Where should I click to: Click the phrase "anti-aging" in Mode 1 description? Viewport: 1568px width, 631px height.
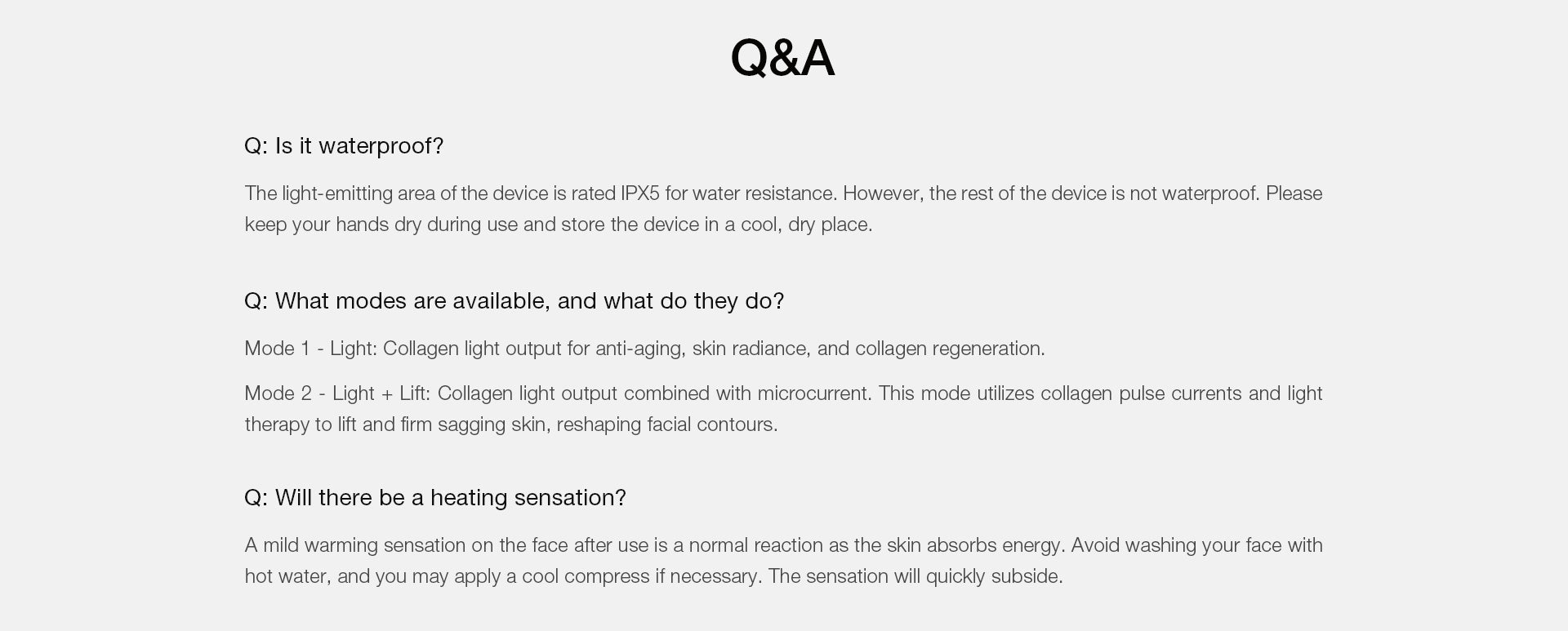pyautogui.click(x=638, y=349)
